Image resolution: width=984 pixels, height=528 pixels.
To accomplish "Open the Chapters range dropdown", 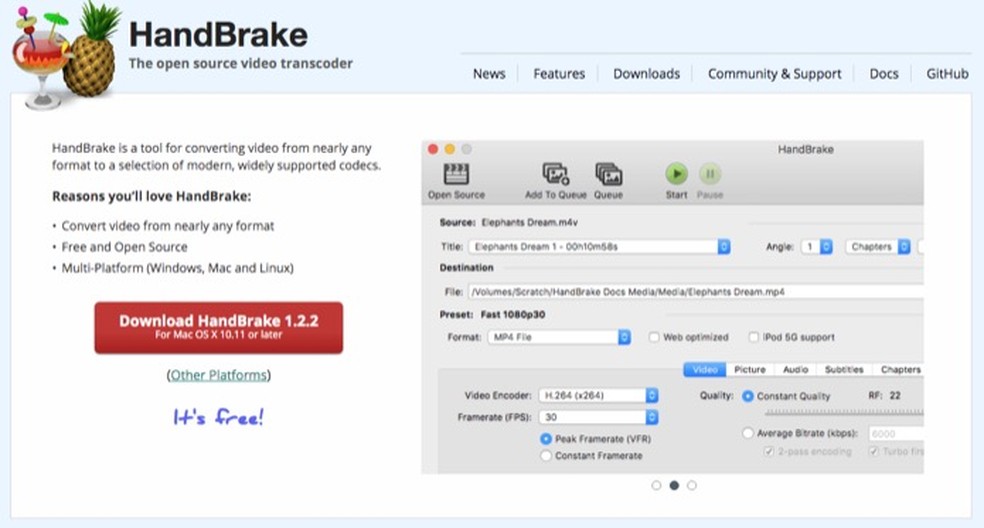I will pyautogui.click(x=878, y=247).
